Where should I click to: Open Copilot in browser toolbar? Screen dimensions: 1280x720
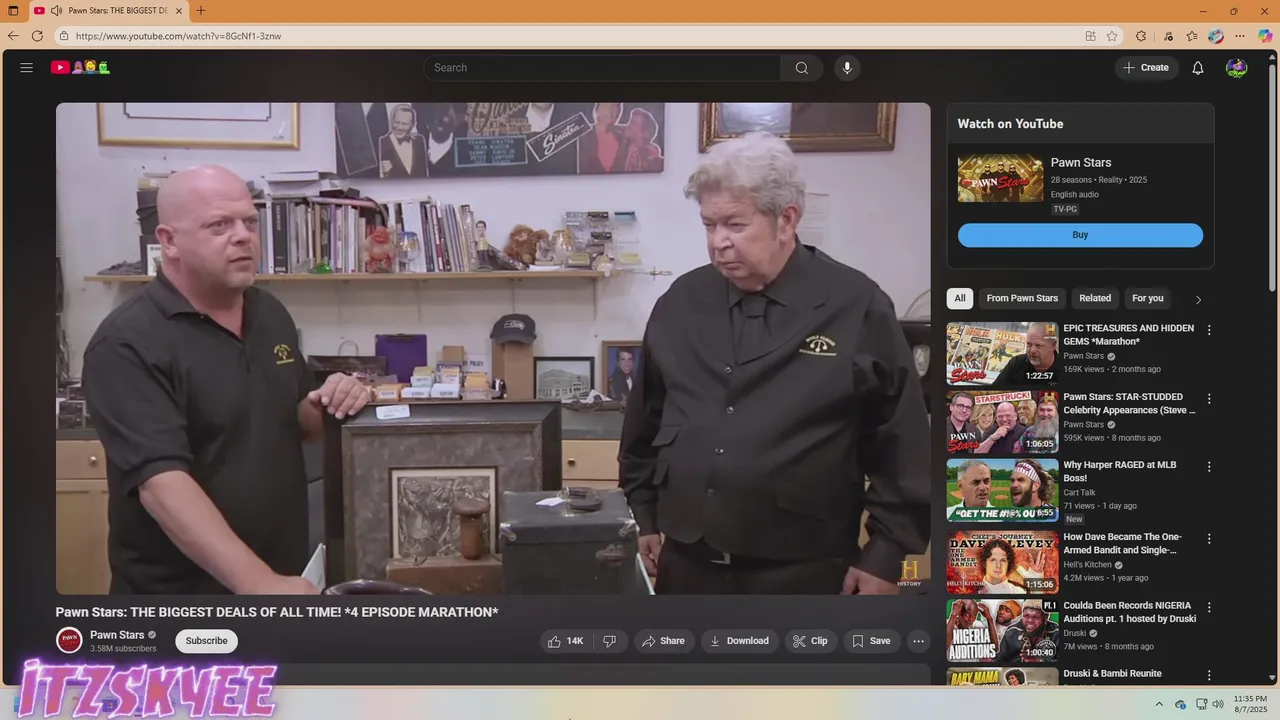[x=1265, y=36]
